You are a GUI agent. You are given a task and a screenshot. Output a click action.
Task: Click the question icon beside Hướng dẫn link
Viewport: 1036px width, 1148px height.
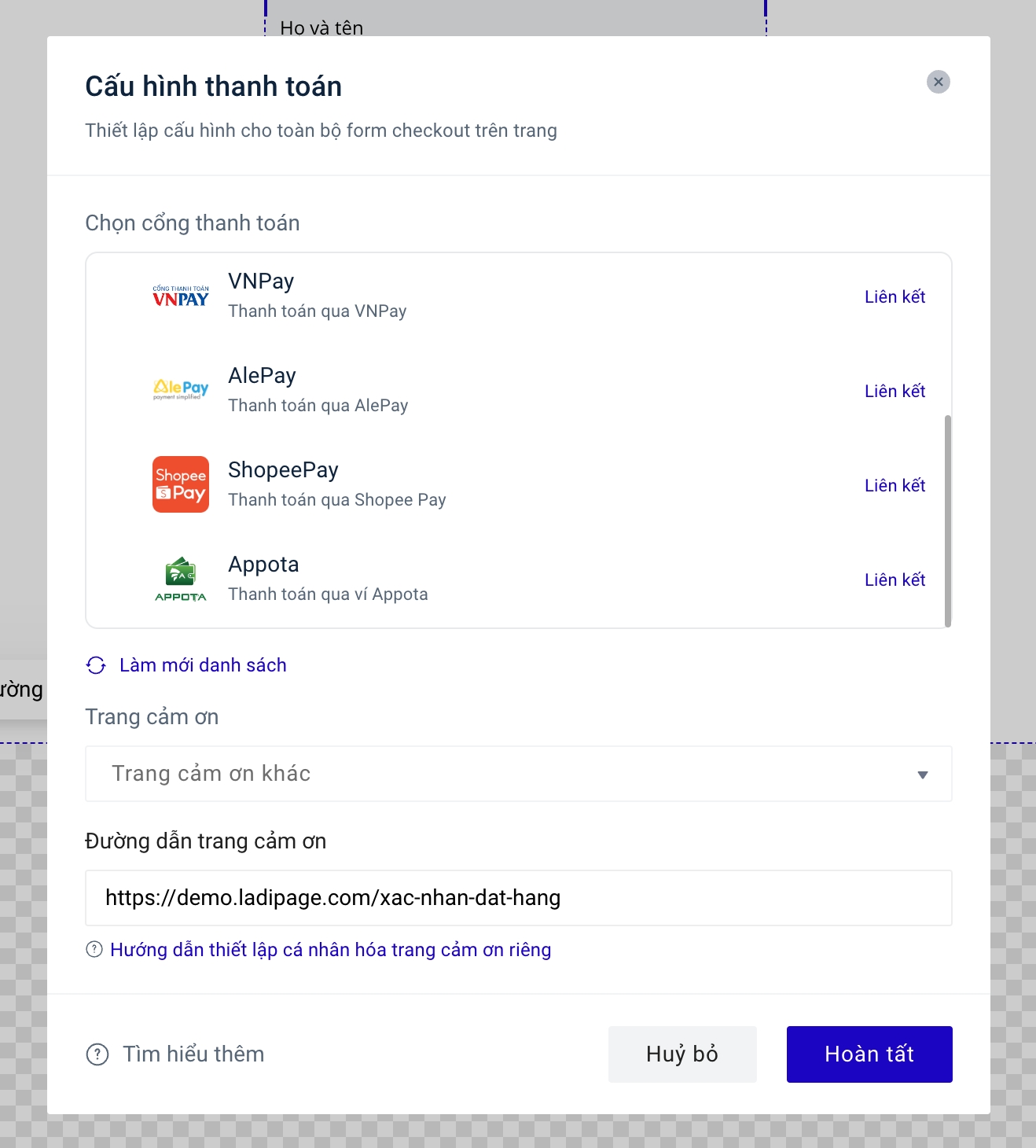pos(94,950)
